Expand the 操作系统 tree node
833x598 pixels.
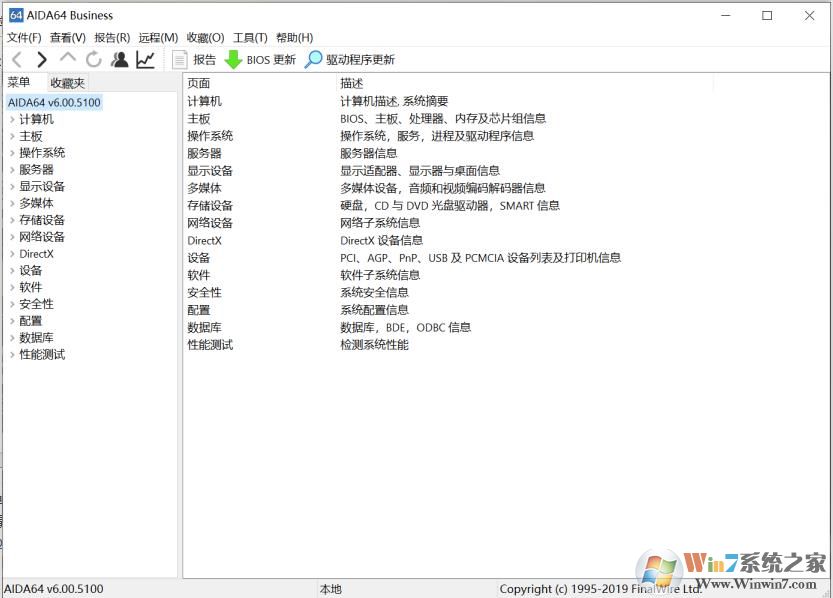click(12, 153)
